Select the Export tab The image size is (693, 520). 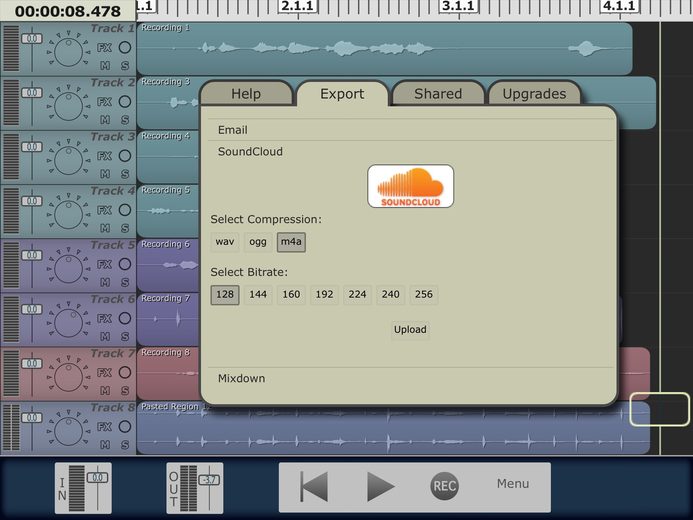coord(343,94)
